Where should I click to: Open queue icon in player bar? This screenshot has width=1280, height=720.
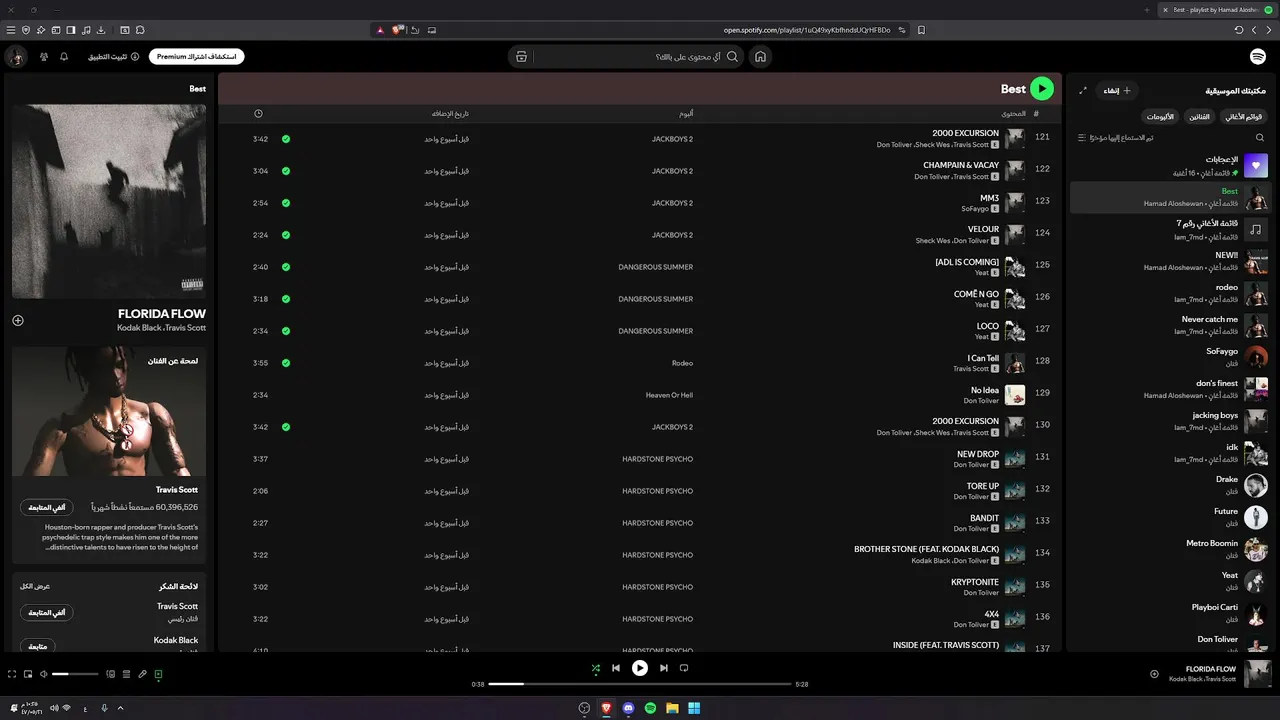coord(126,674)
